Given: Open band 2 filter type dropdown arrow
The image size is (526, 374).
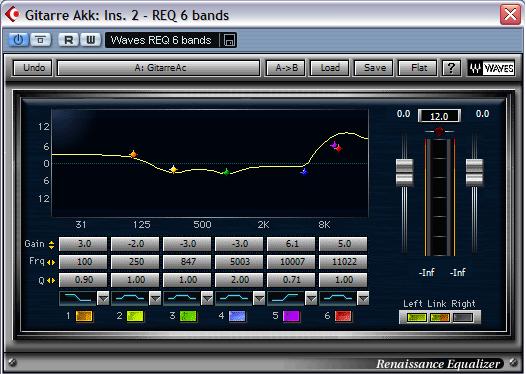Looking at the screenshot, I should coord(155,298).
